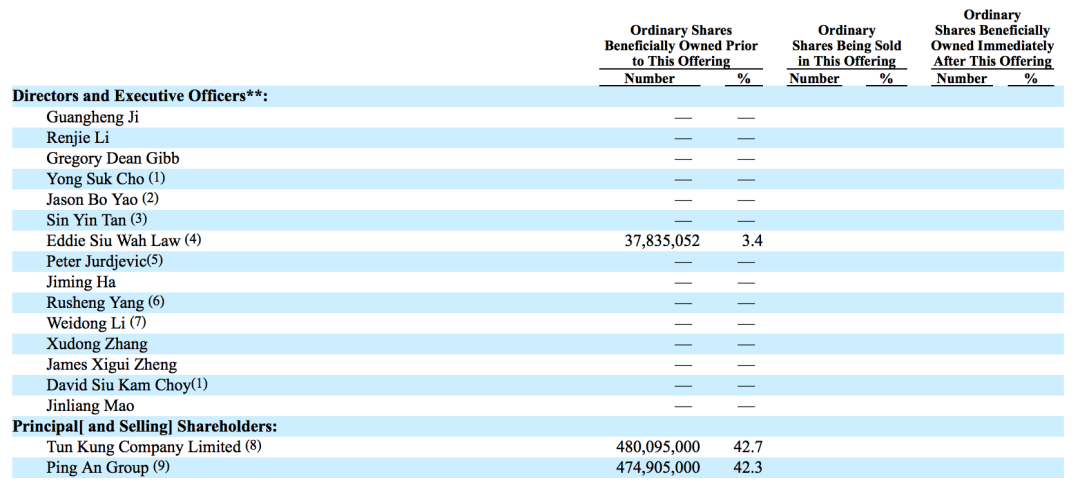The width and height of the screenshot is (1080, 487).
Task: Click on Jinliang Mao
Action: point(90,406)
